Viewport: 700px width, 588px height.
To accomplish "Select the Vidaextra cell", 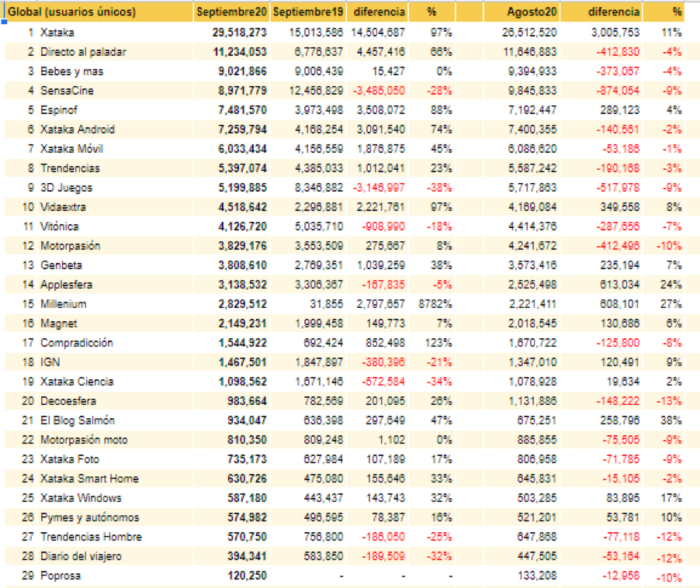I will click(x=63, y=207).
